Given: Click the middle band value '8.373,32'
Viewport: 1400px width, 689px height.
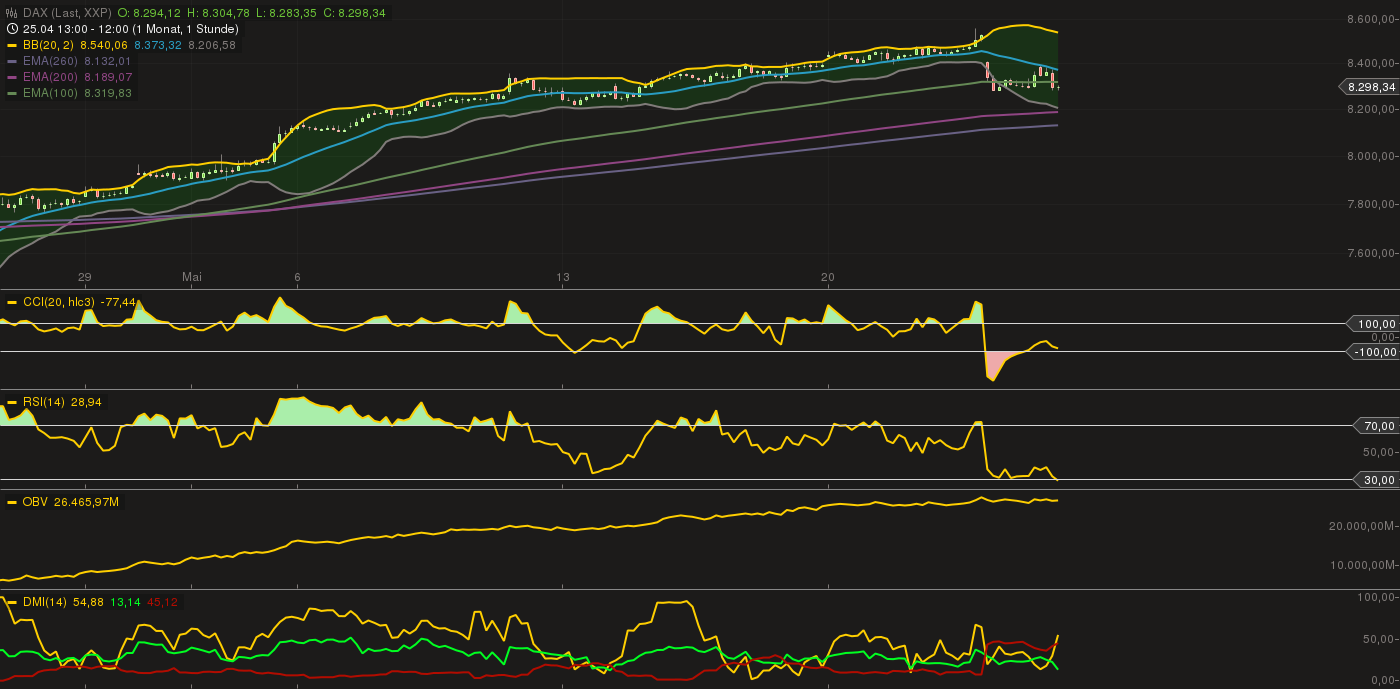Looking at the screenshot, I should click(158, 45).
